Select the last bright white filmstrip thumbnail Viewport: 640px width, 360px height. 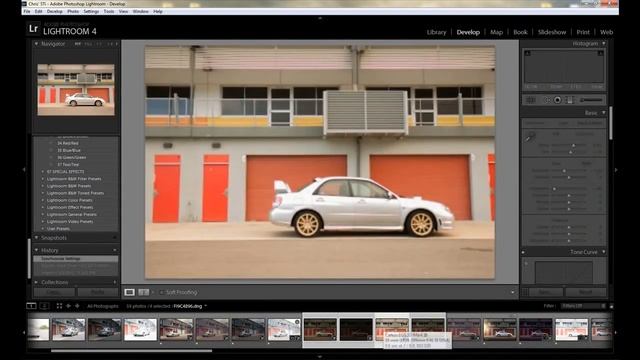tap(571, 329)
